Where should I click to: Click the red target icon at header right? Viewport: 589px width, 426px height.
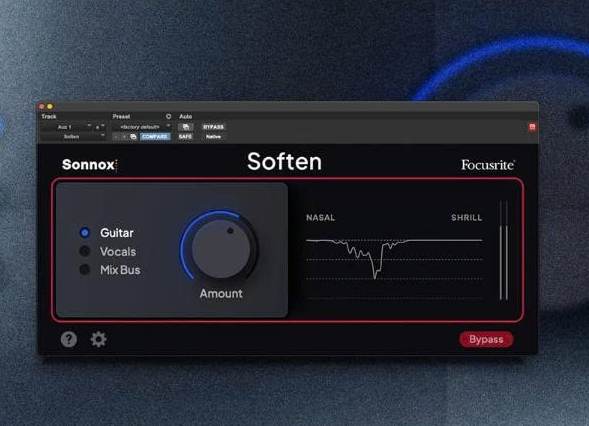coord(532,127)
